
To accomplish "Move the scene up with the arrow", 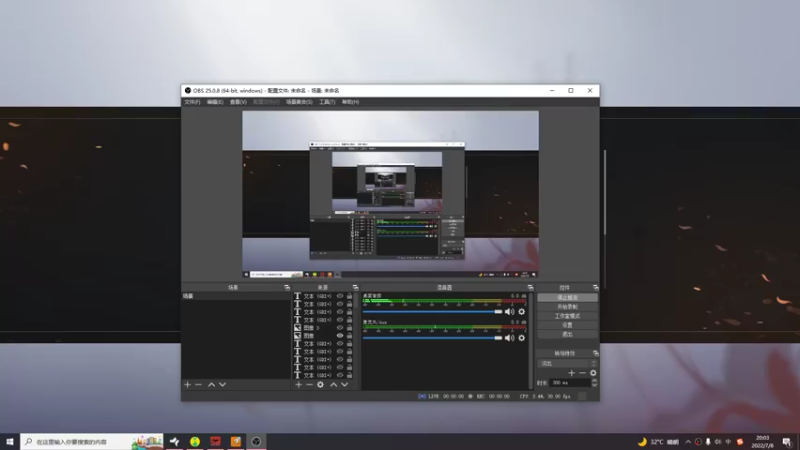I will (x=211, y=385).
